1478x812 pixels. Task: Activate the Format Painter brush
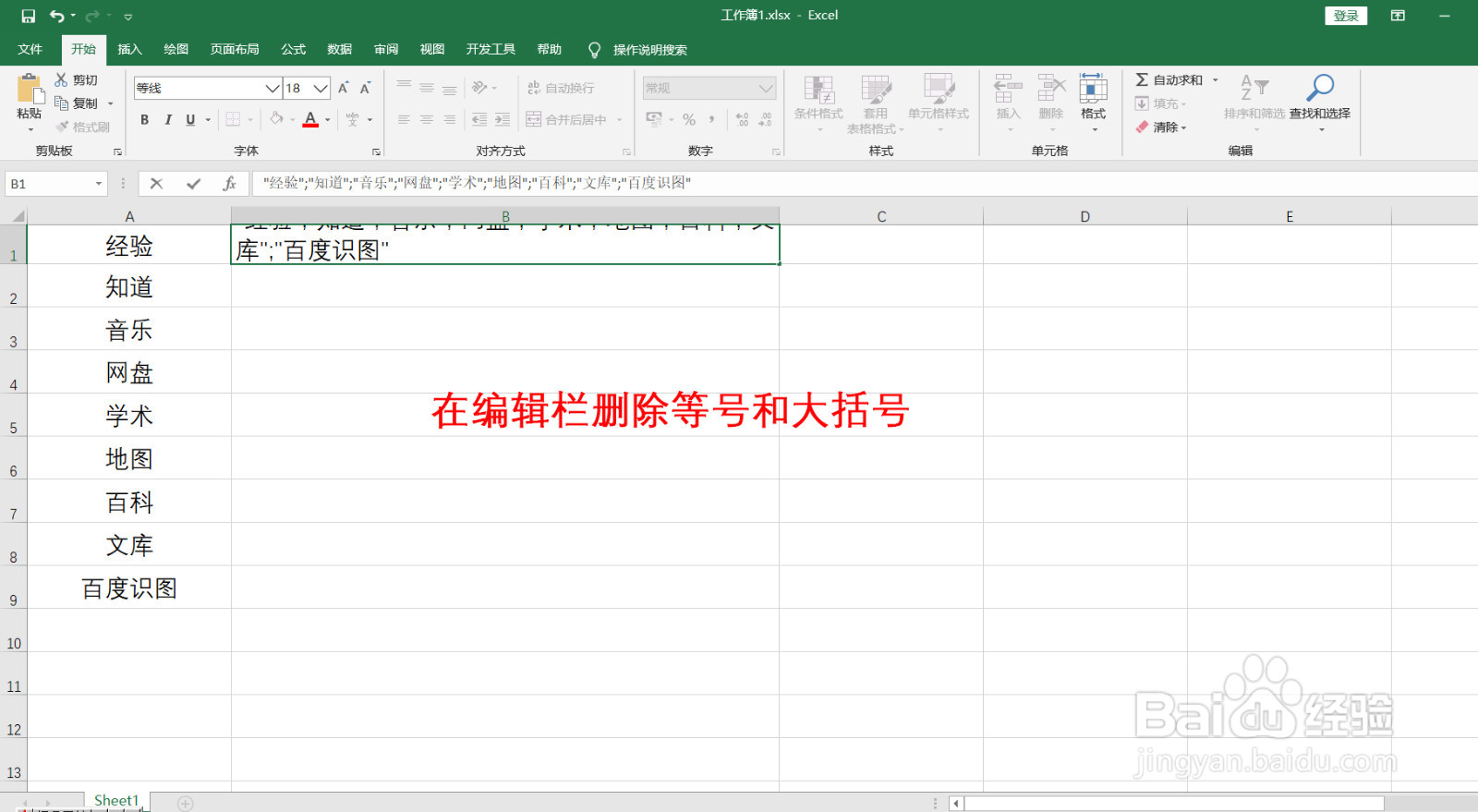coord(62,127)
